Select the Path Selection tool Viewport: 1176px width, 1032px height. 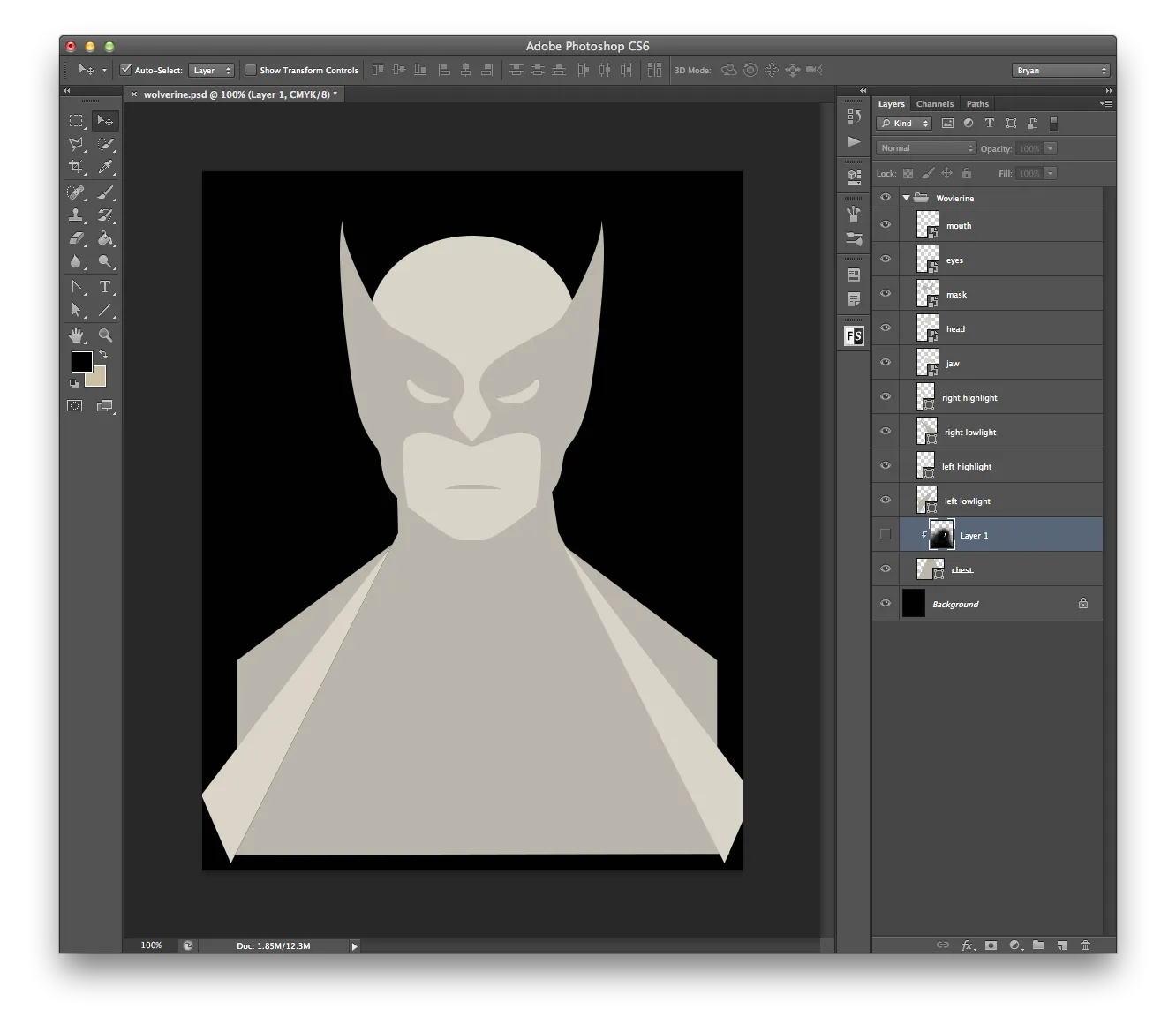tap(77, 310)
